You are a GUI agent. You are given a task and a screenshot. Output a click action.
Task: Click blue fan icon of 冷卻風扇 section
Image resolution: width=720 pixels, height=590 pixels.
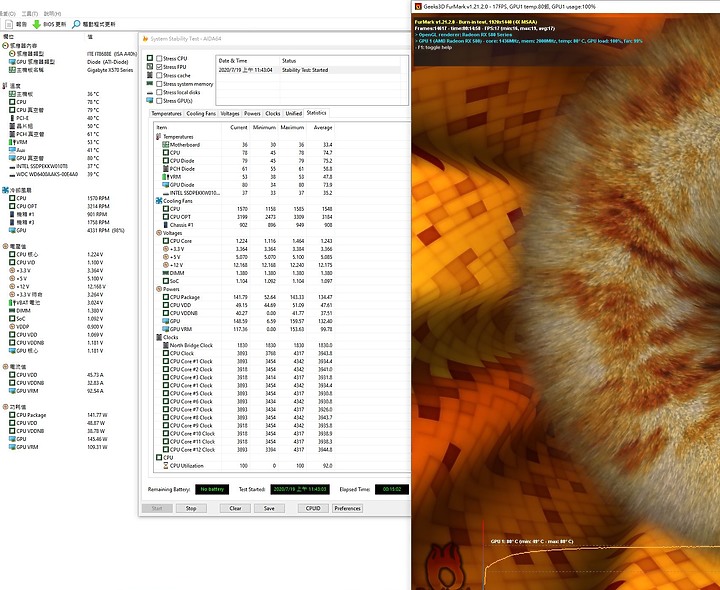click(6, 190)
